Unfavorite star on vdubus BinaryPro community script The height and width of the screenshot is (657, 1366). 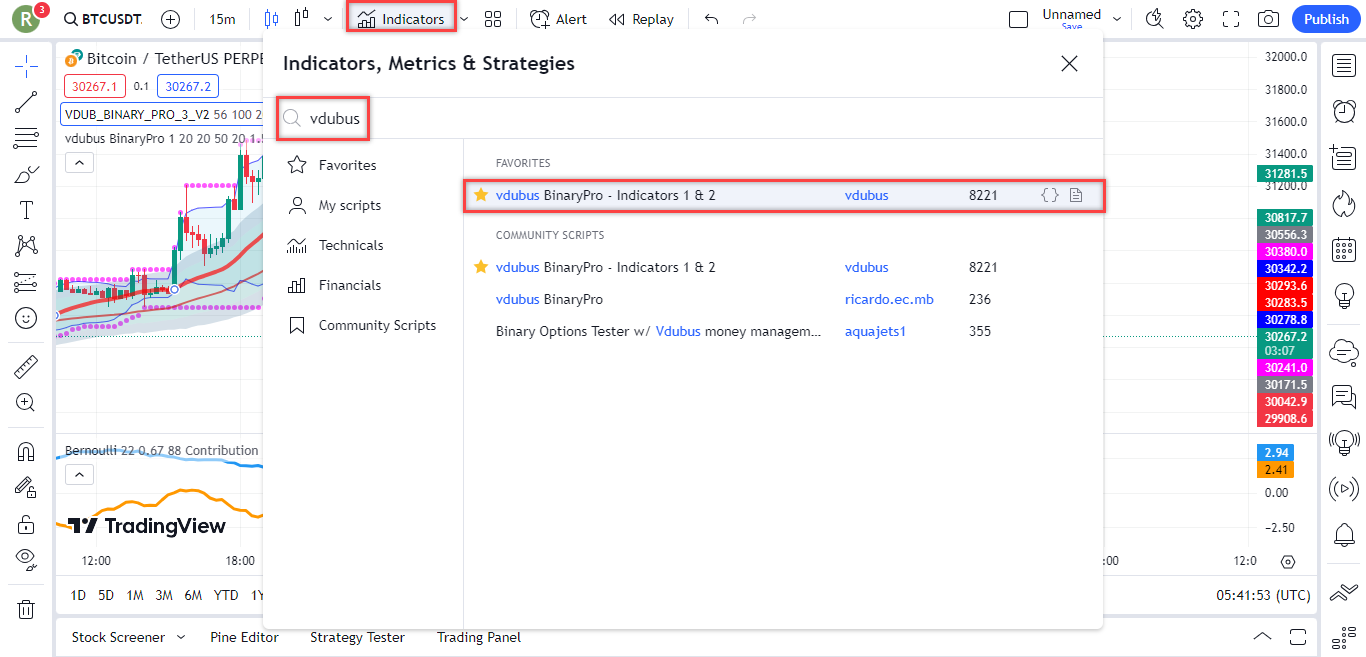coord(481,267)
